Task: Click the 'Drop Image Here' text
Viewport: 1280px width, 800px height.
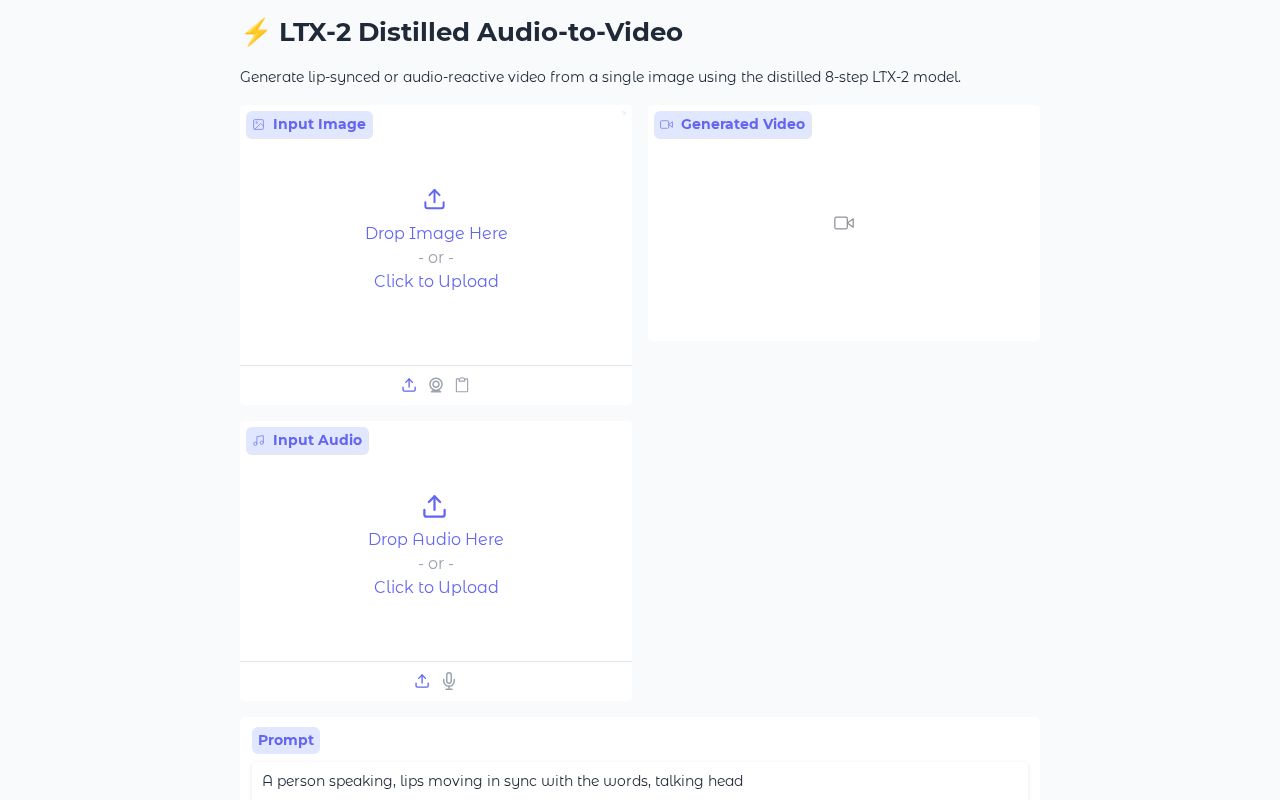Action: [436, 233]
